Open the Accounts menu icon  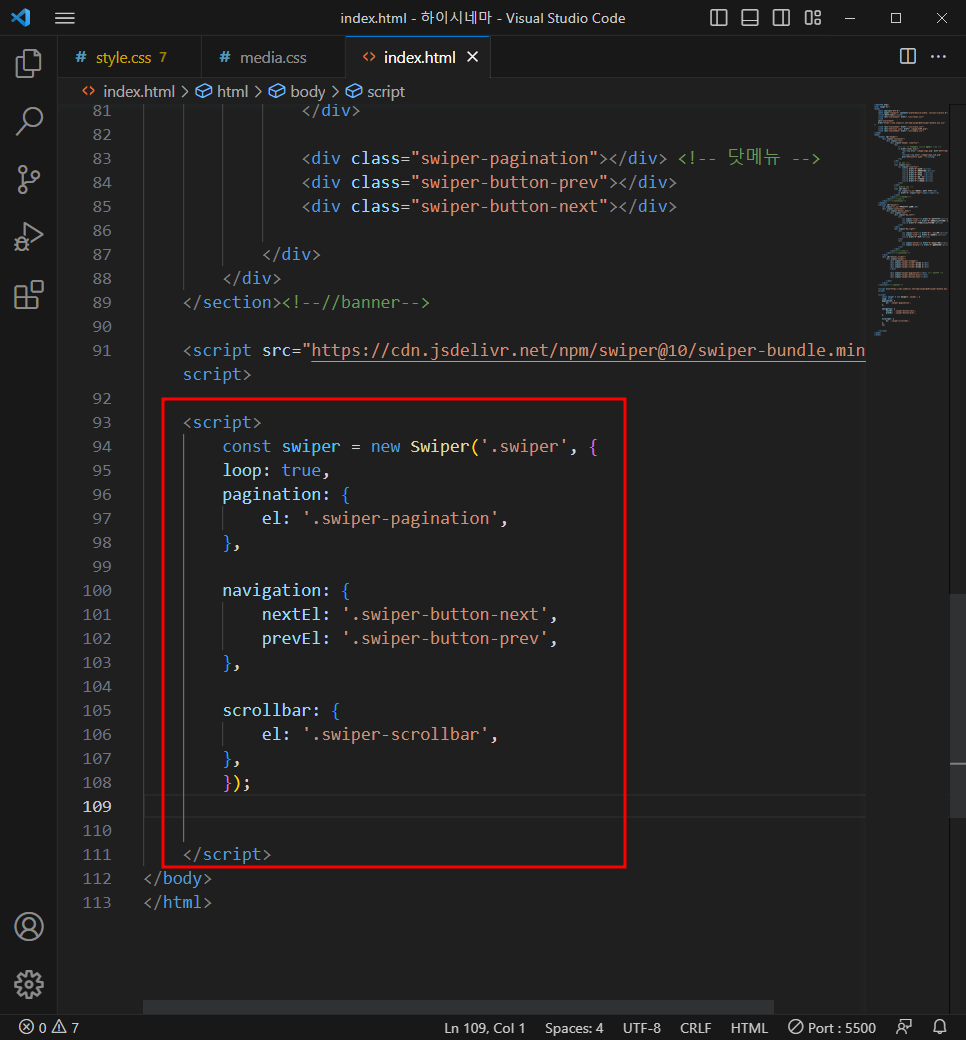(x=29, y=927)
